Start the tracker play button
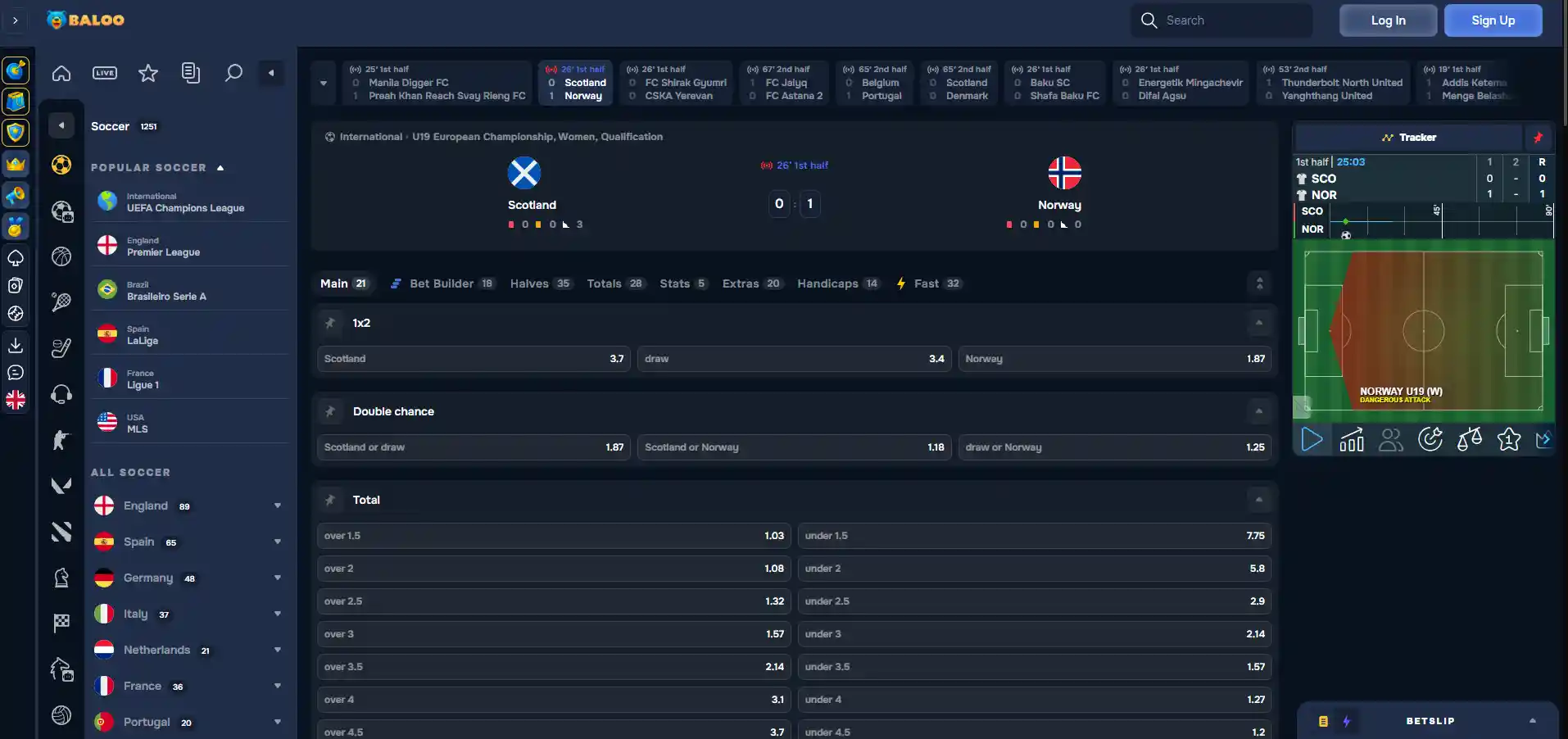This screenshot has height=739, width=1568. (1312, 440)
